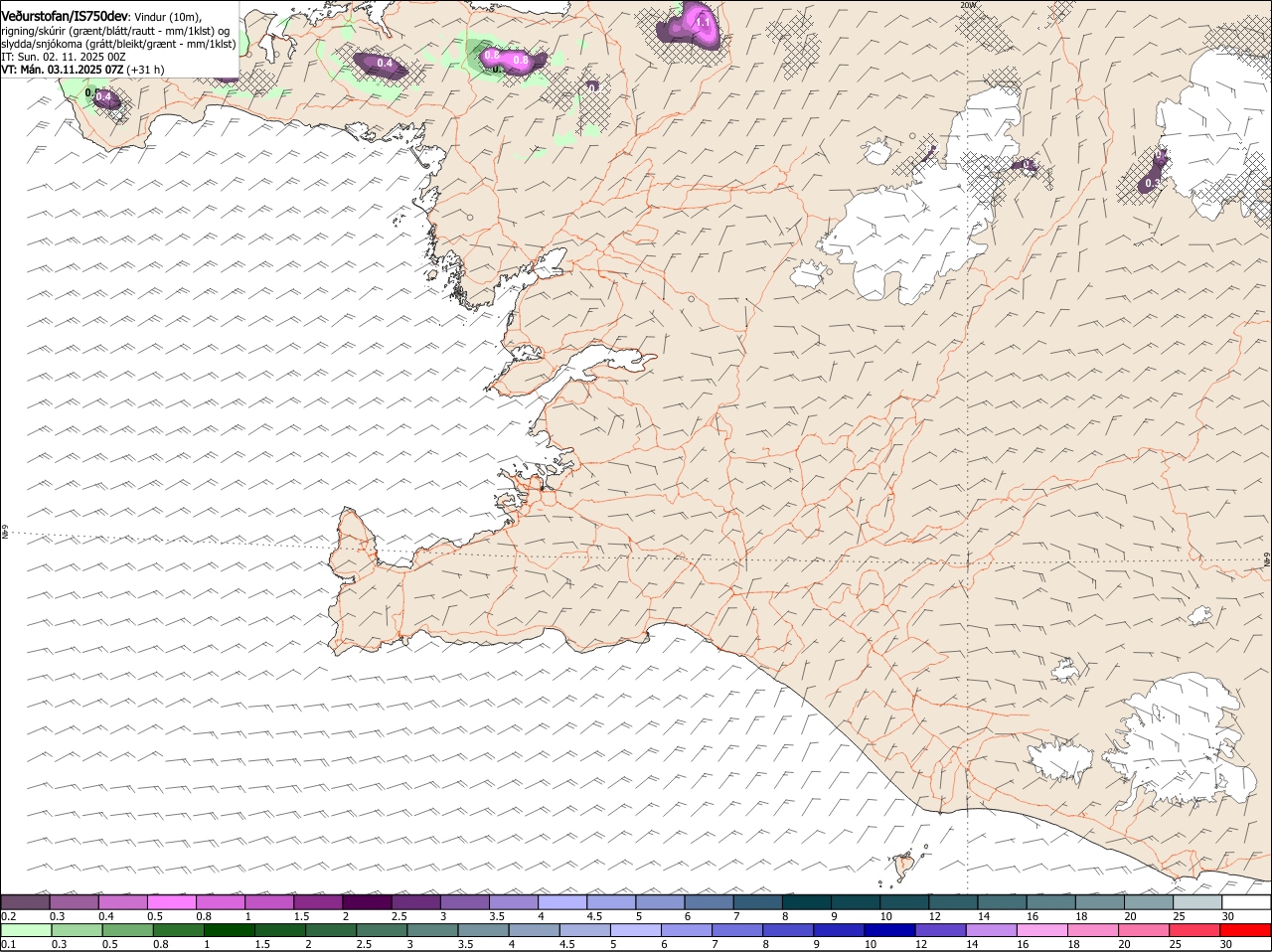This screenshot has height=952, width=1272.
Task: Click the 0.2 label on purple legend
Action: [x=8, y=915]
